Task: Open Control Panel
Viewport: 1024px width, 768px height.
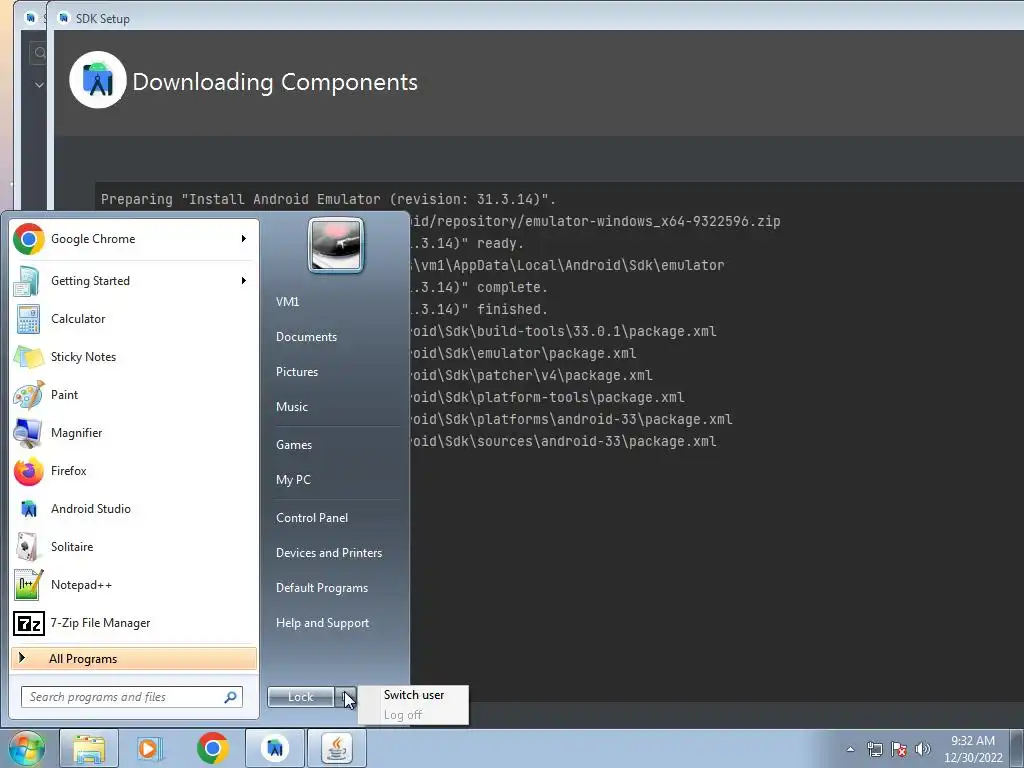Action: point(312,518)
